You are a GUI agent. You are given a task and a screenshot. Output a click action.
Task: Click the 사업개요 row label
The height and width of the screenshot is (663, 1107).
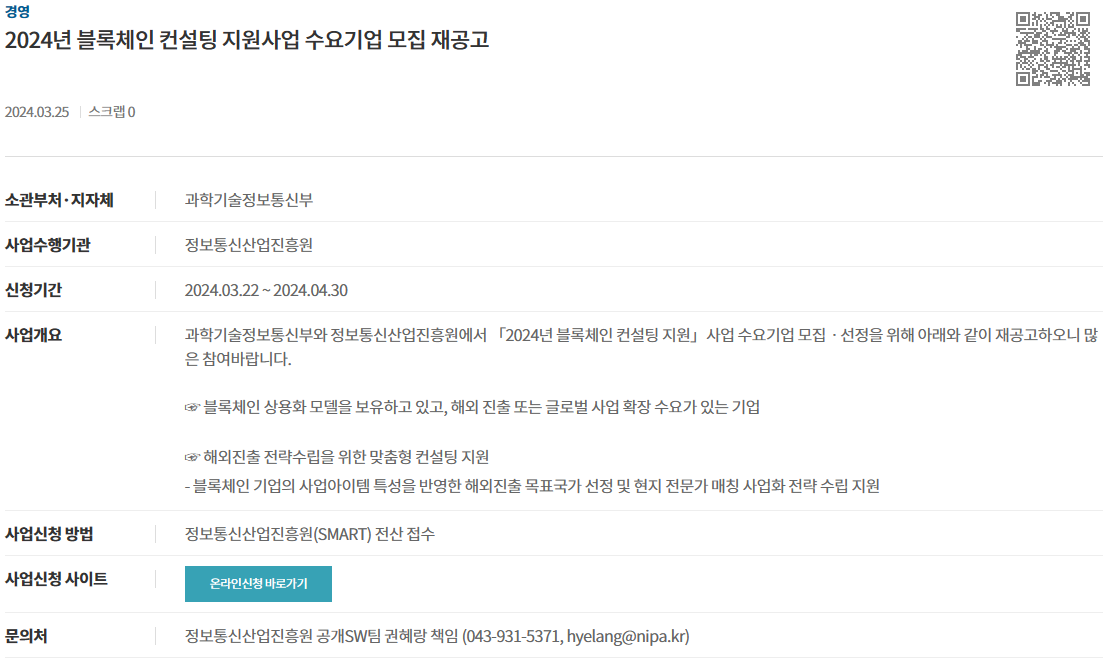click(33, 335)
